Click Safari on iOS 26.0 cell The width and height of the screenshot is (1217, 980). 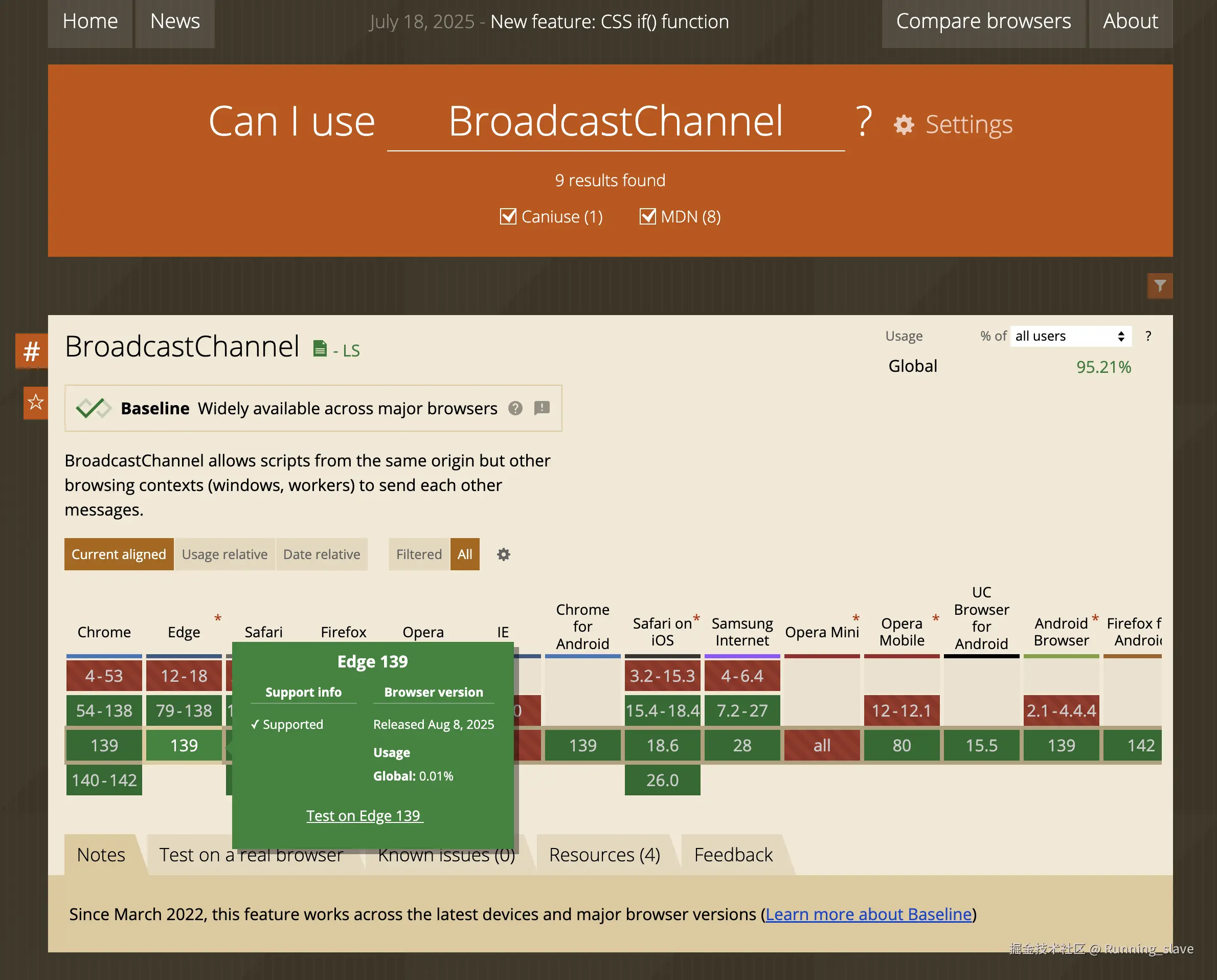(663, 780)
